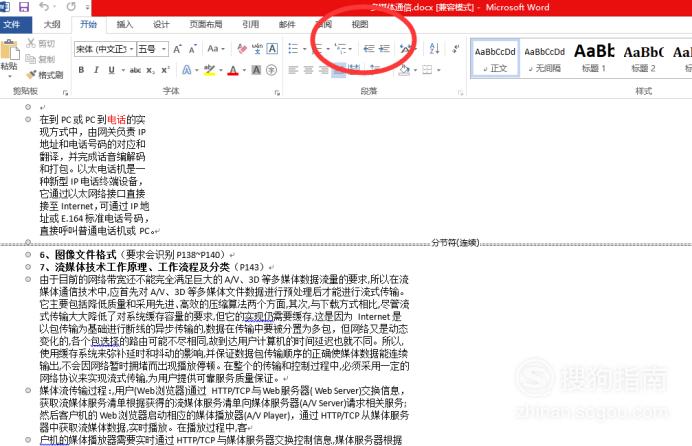Image resolution: width=692 pixels, height=446 pixels.
Task: Expand the borders dropdown arrow
Action: click(x=438, y=70)
